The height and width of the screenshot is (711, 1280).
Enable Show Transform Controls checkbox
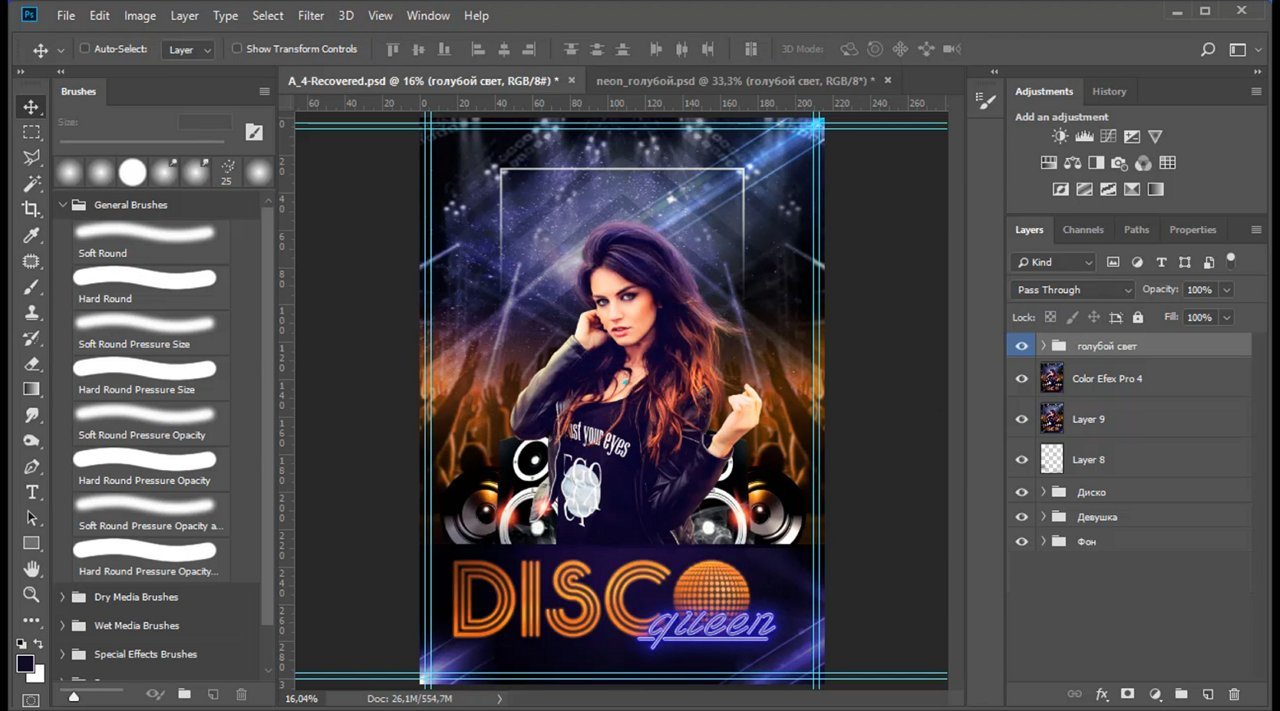pyautogui.click(x=237, y=48)
